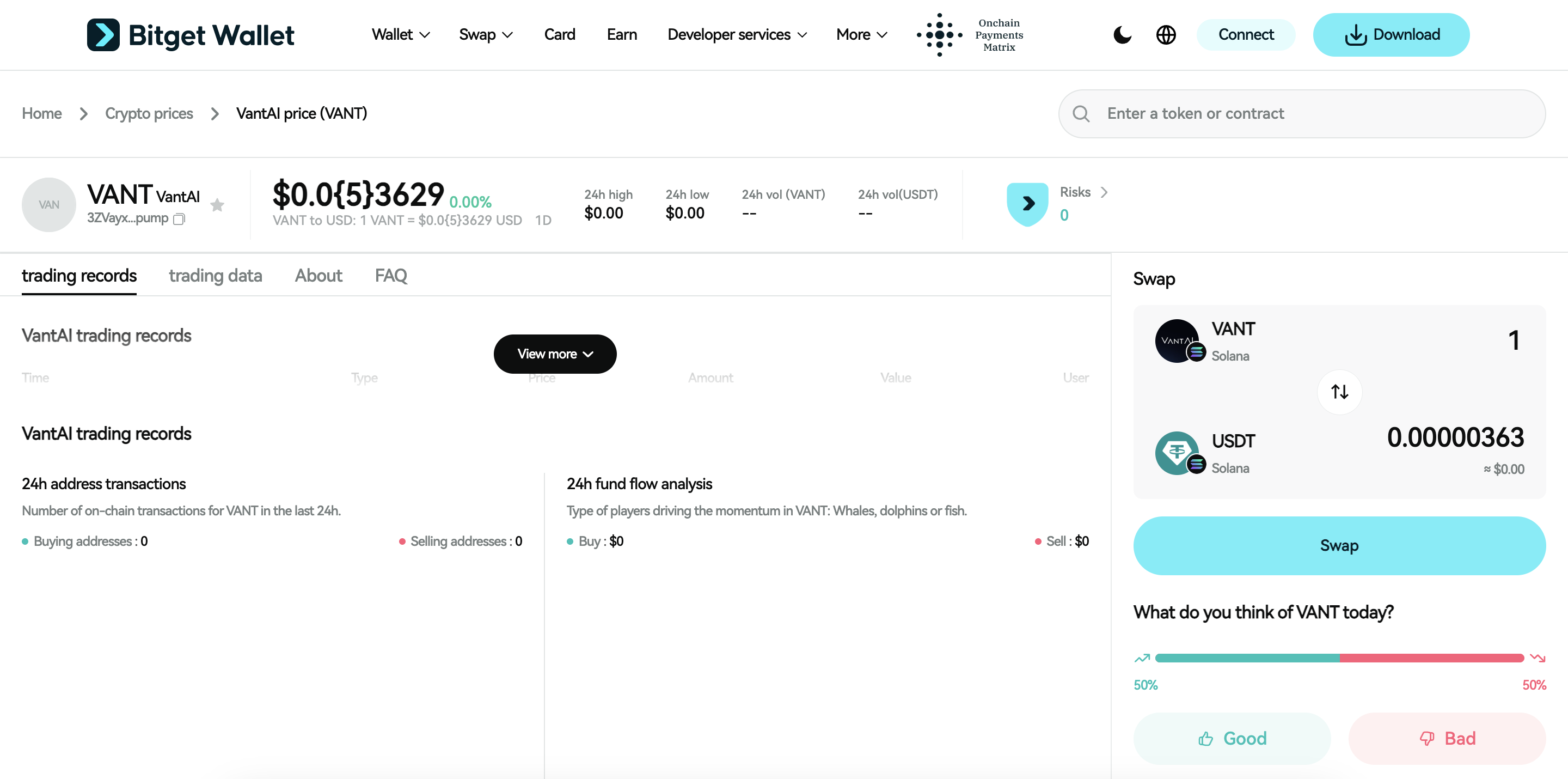Viewport: 1568px width, 779px height.
Task: Copy the VANT contract address
Action: (179, 218)
